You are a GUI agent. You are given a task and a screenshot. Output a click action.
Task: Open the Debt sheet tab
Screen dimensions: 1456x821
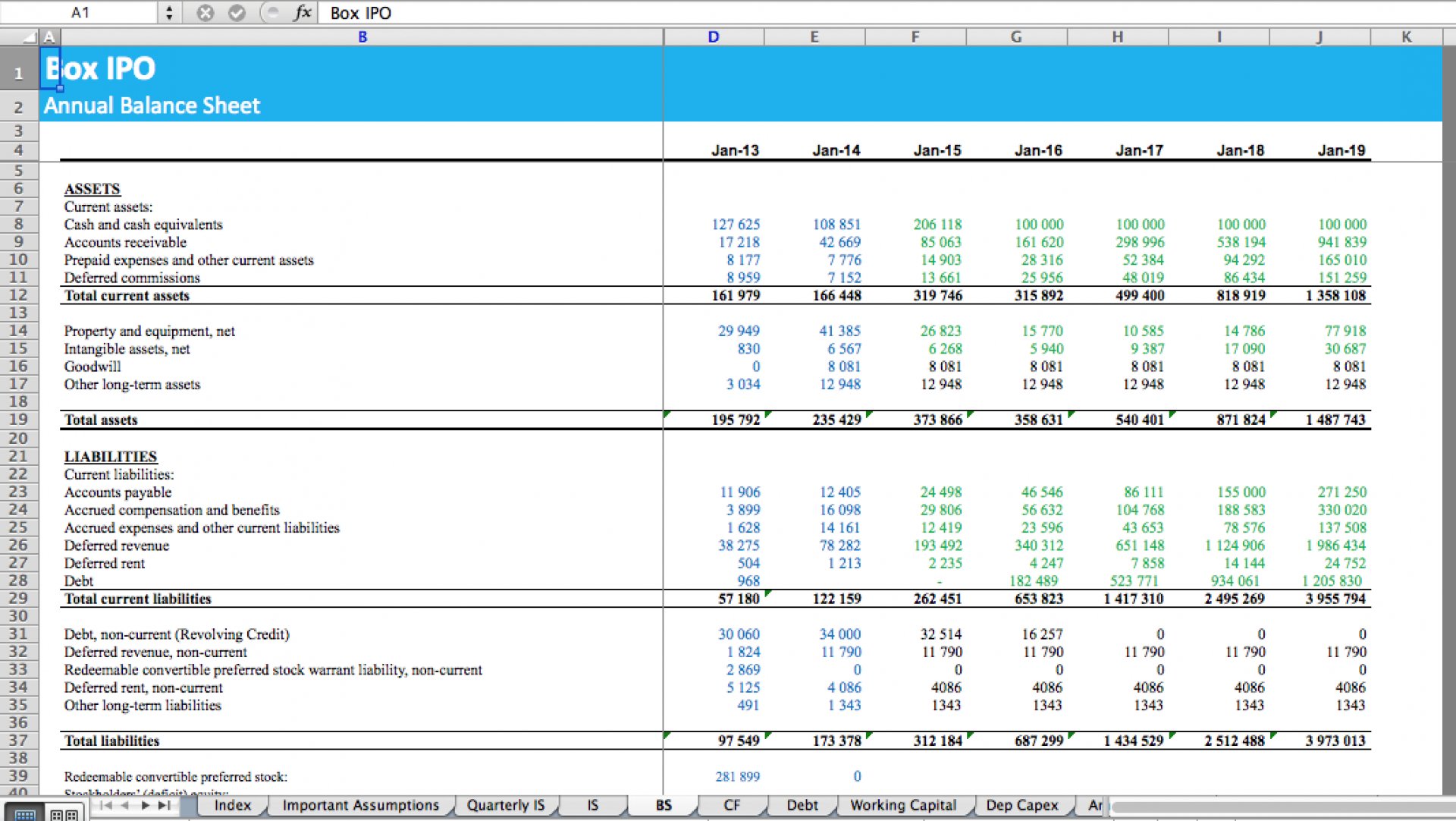802,805
